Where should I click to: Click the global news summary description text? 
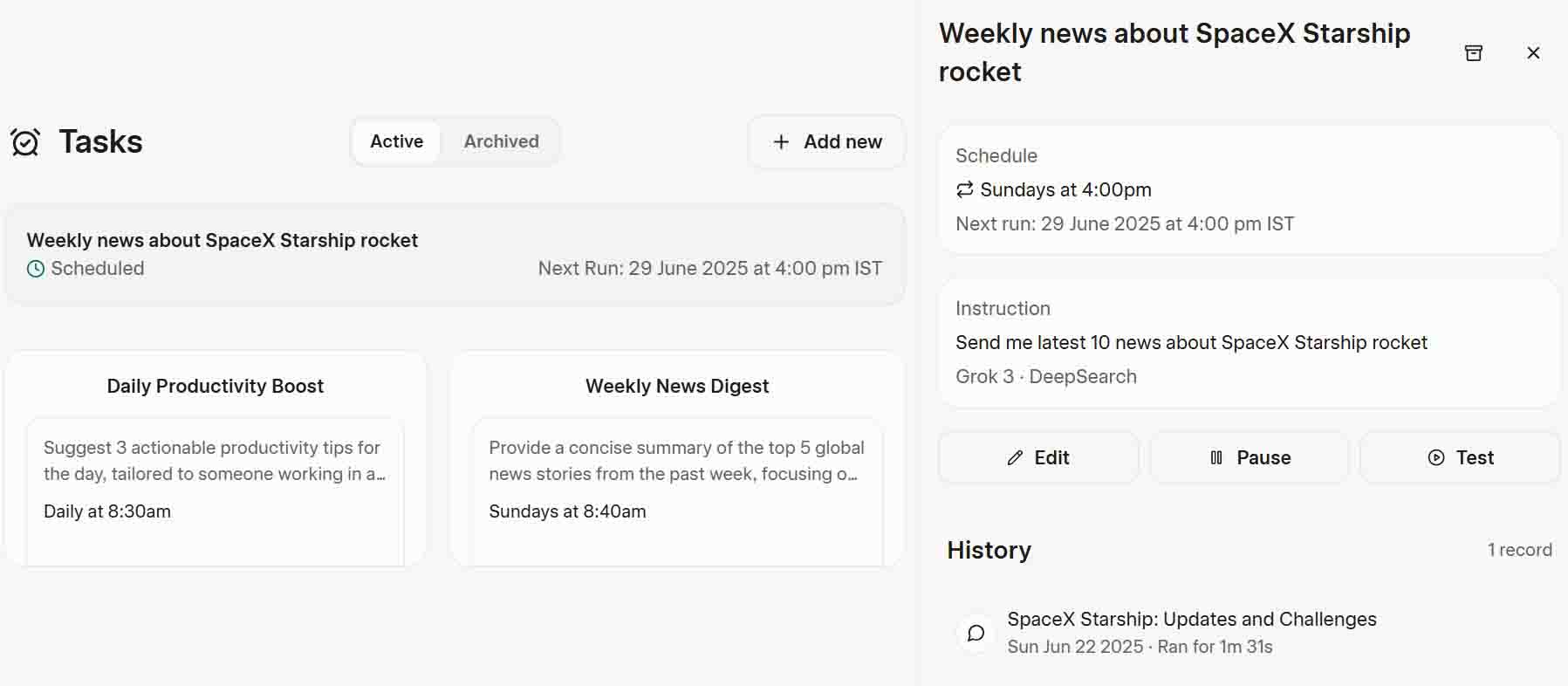pyautogui.click(x=676, y=460)
